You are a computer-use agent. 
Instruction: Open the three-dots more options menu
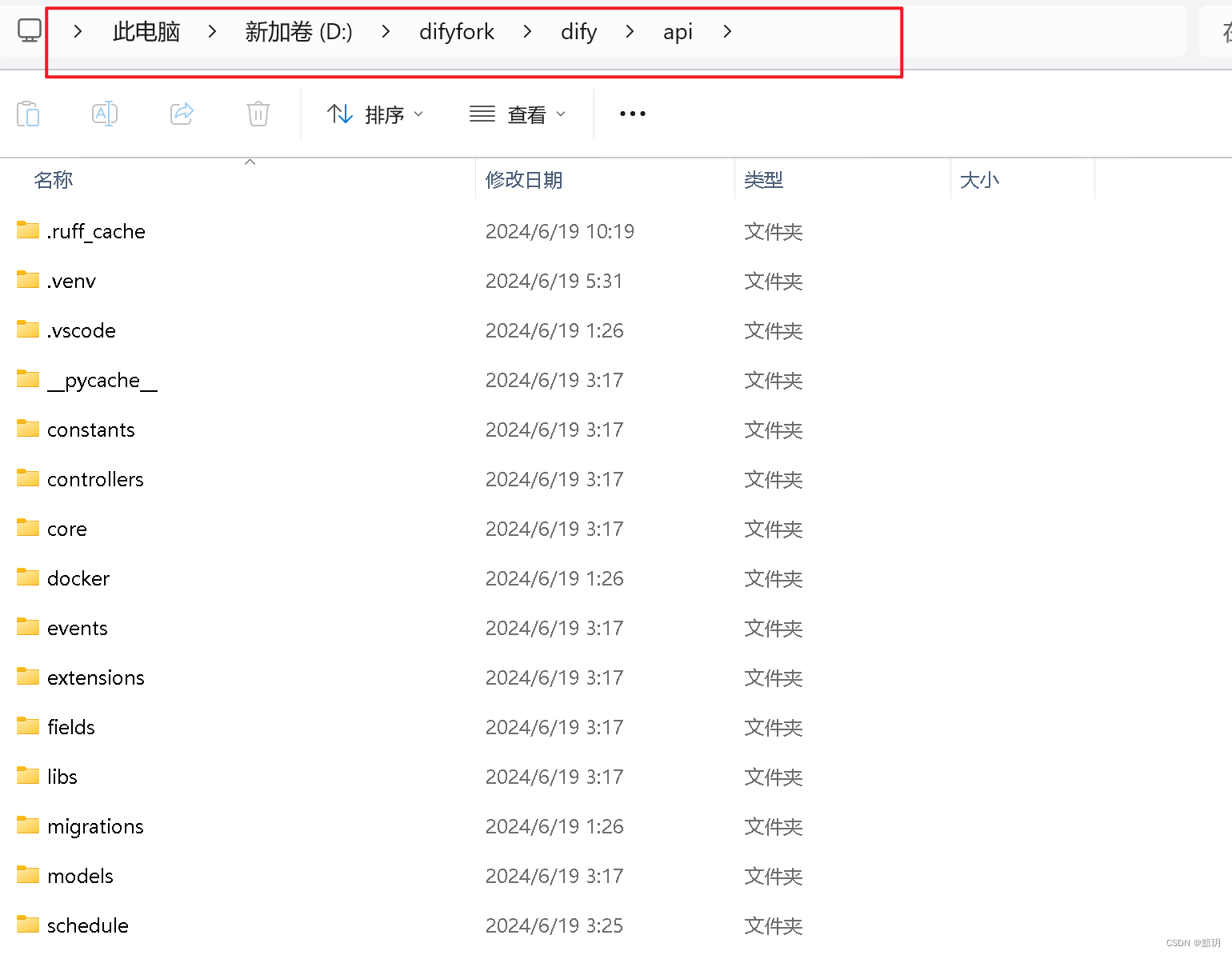[633, 114]
